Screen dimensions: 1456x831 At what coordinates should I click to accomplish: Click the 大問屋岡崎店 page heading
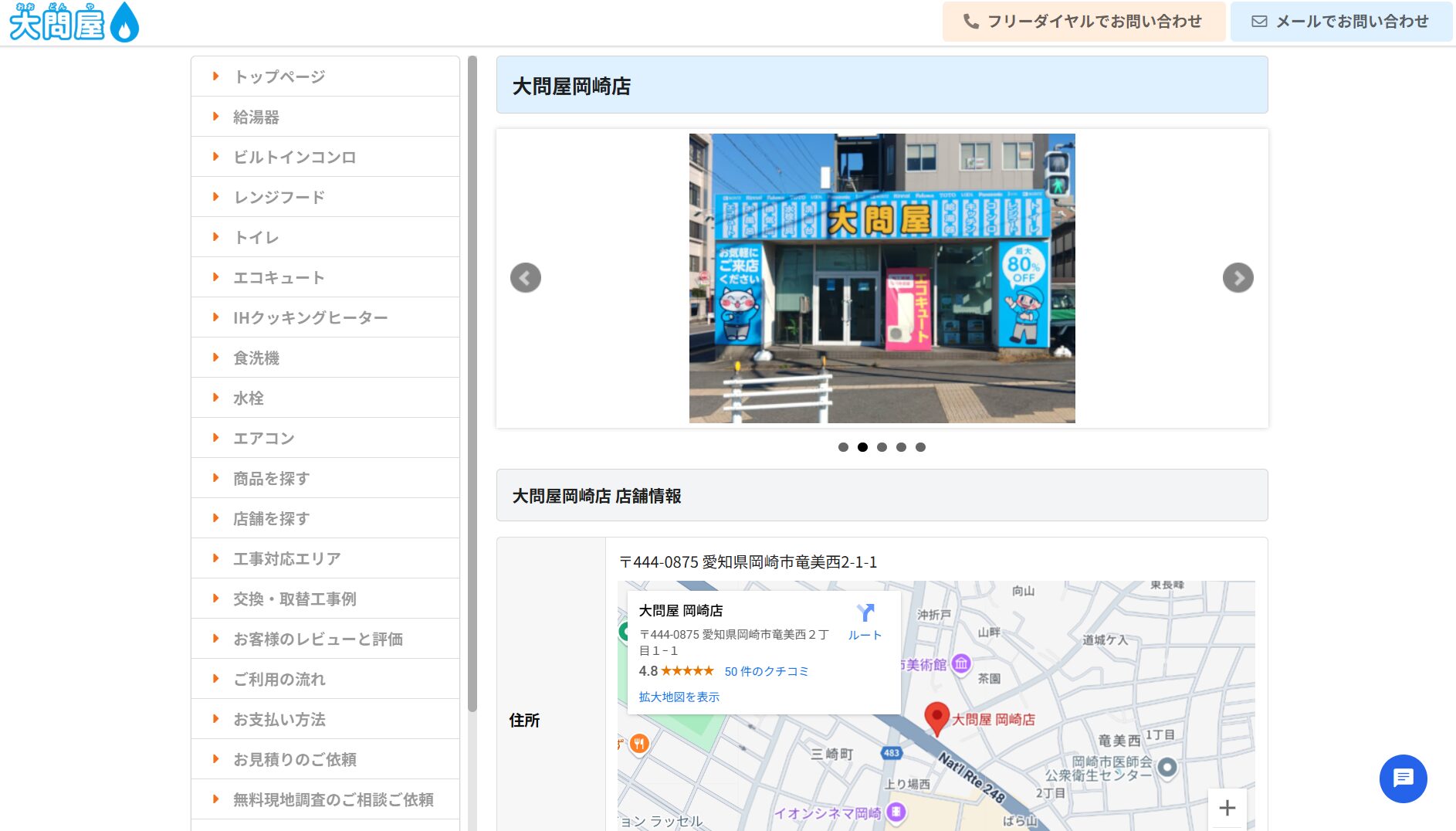[x=571, y=86]
